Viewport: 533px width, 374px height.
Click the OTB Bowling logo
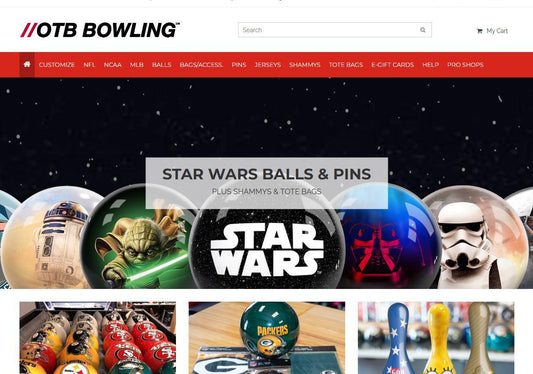coord(100,30)
